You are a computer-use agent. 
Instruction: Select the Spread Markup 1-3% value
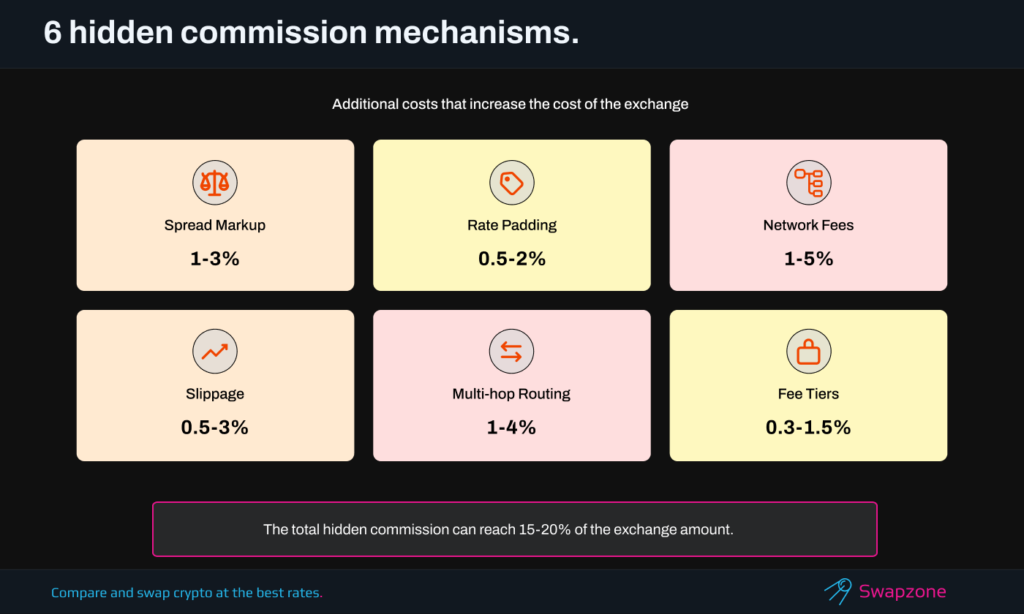(x=215, y=259)
